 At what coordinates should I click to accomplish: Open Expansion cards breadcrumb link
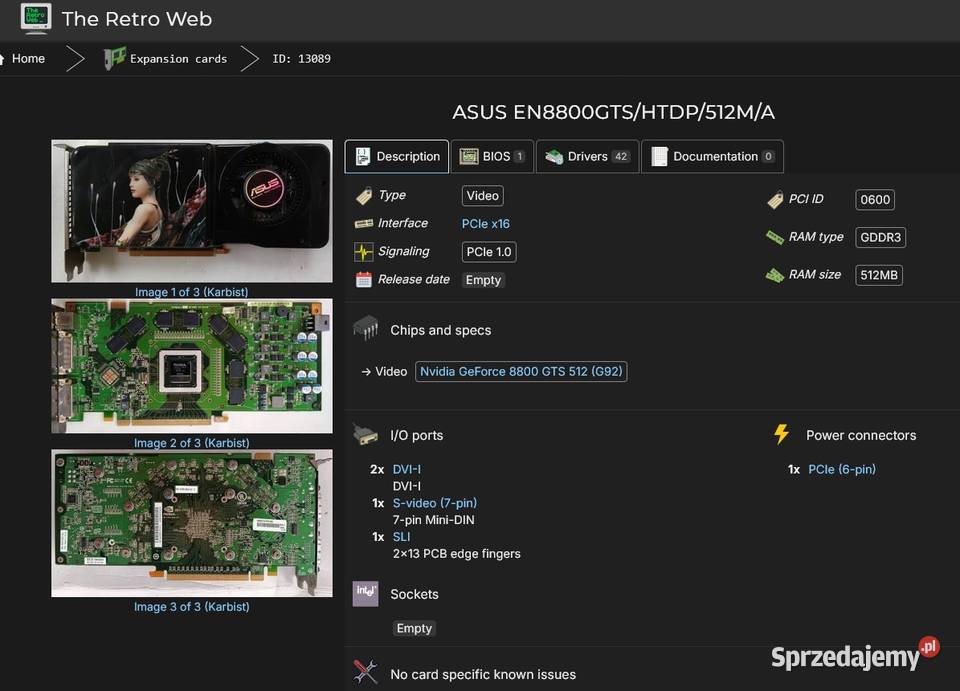(178, 59)
